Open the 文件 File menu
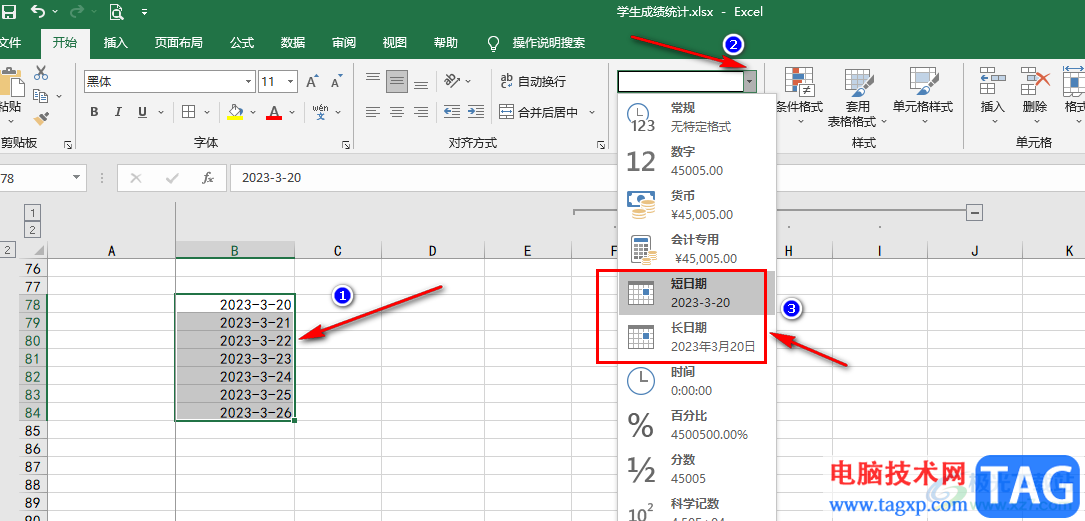Image resolution: width=1085 pixels, height=521 pixels. point(9,43)
